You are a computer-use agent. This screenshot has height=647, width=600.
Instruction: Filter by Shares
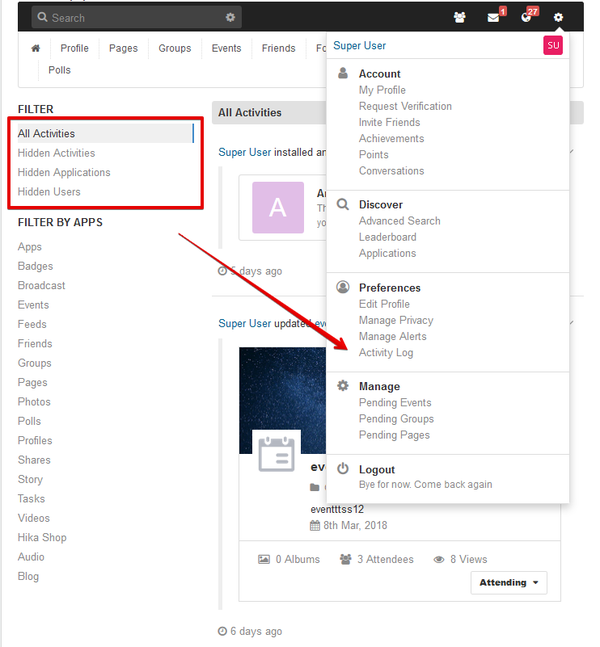pyautogui.click(x=34, y=460)
